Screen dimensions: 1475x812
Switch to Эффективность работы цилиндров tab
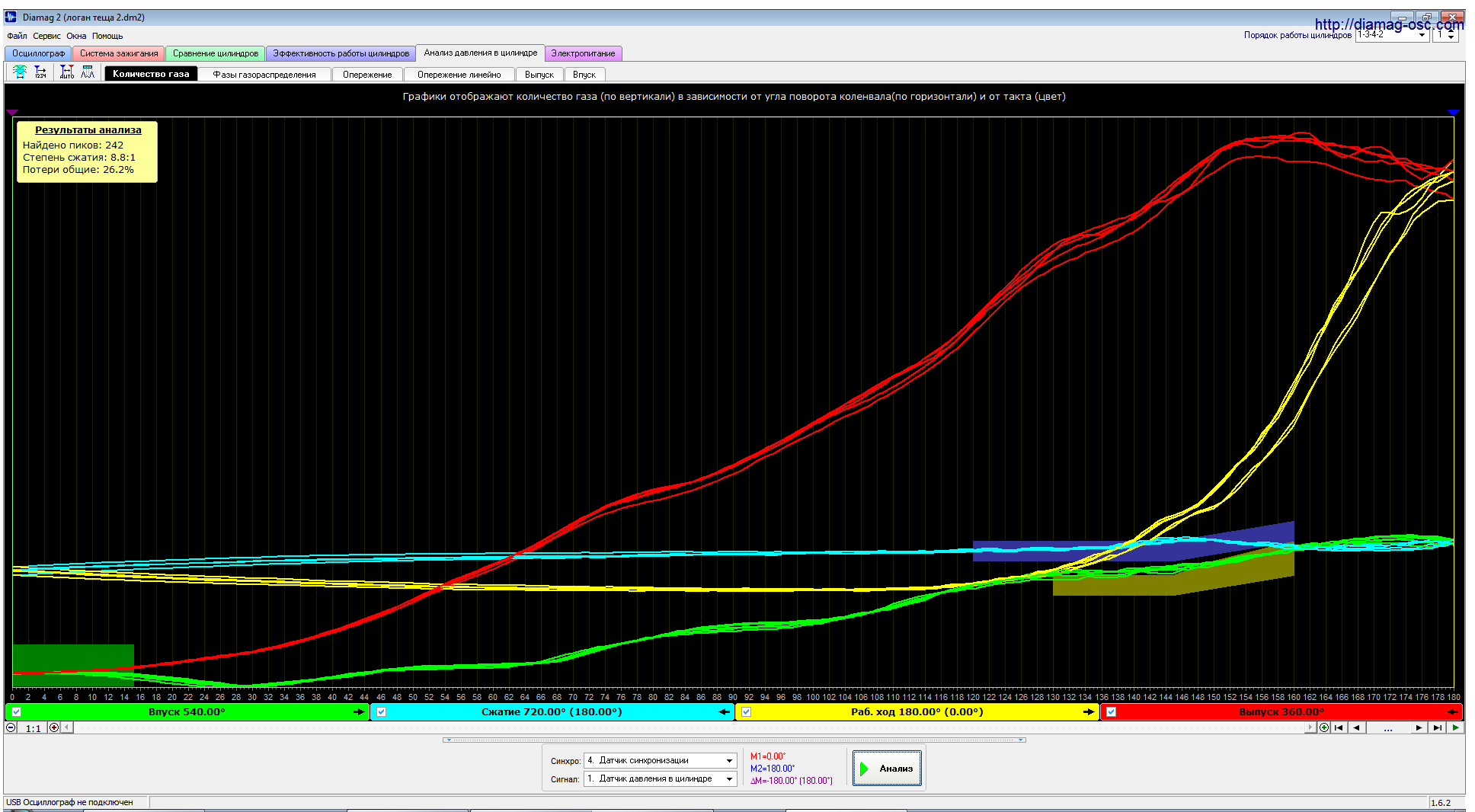(x=341, y=53)
